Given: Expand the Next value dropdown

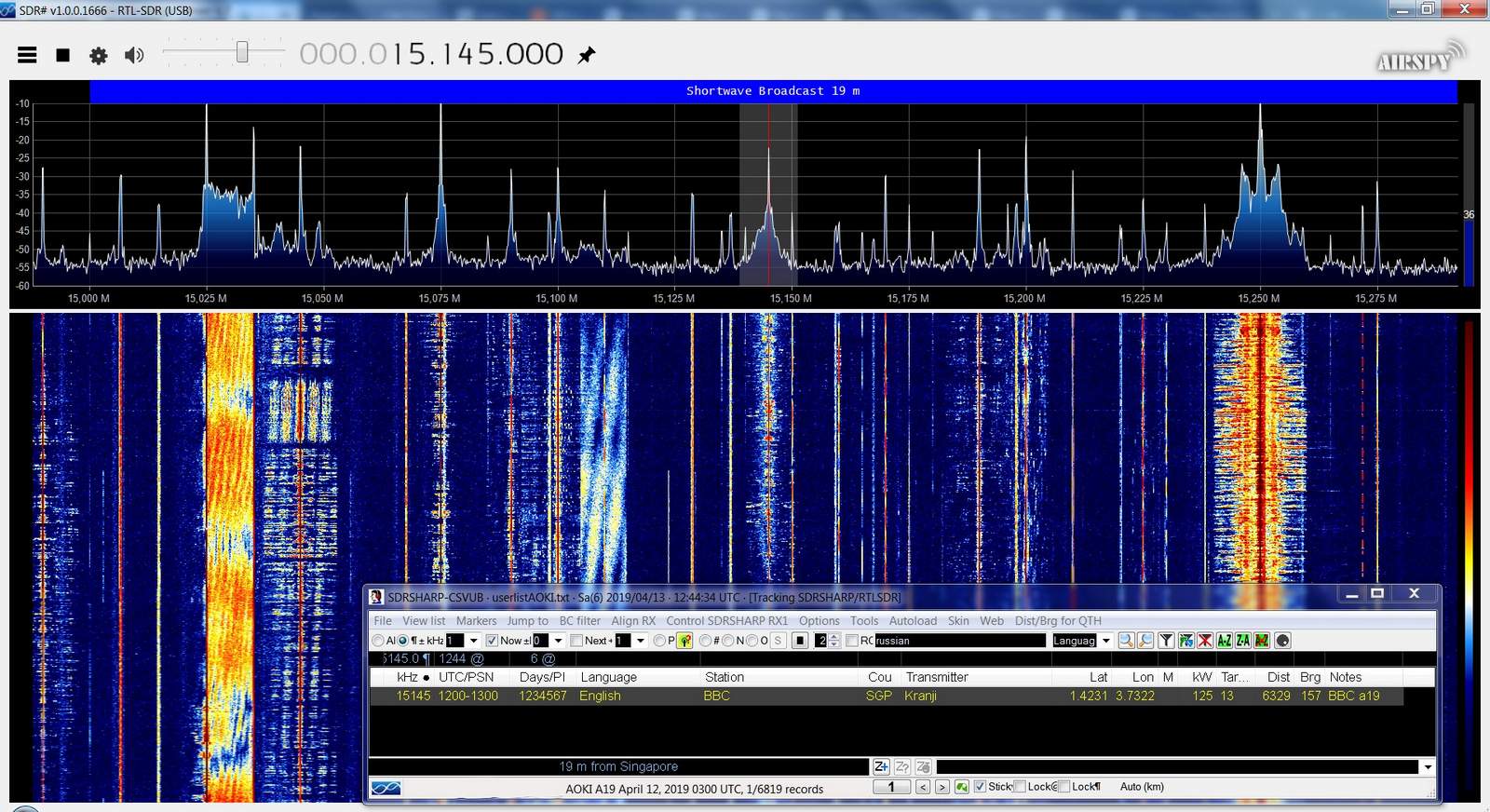Looking at the screenshot, I should pyautogui.click(x=640, y=641).
